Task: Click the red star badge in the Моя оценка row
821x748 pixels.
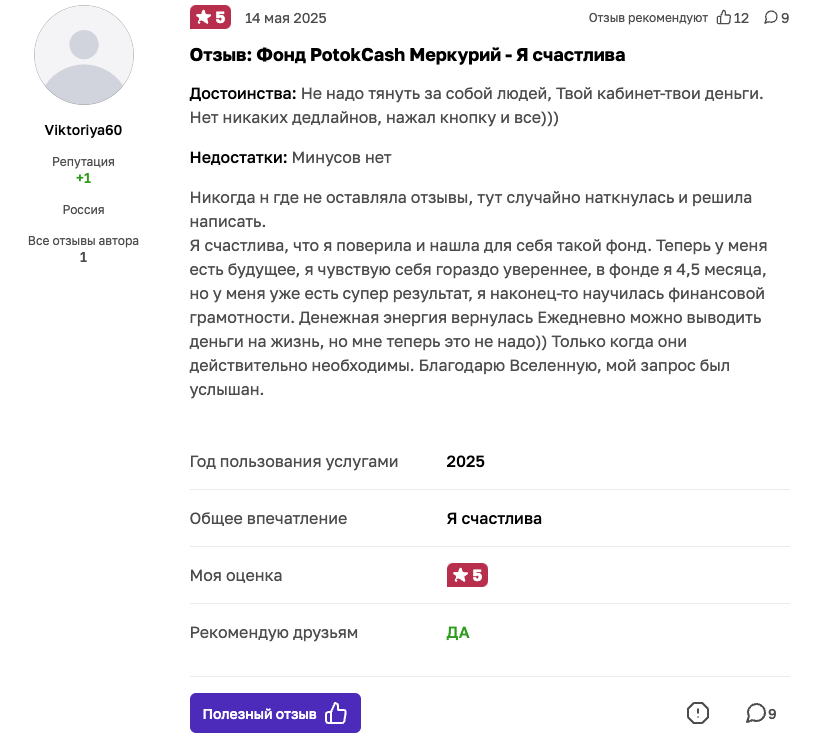Action: tap(466, 575)
